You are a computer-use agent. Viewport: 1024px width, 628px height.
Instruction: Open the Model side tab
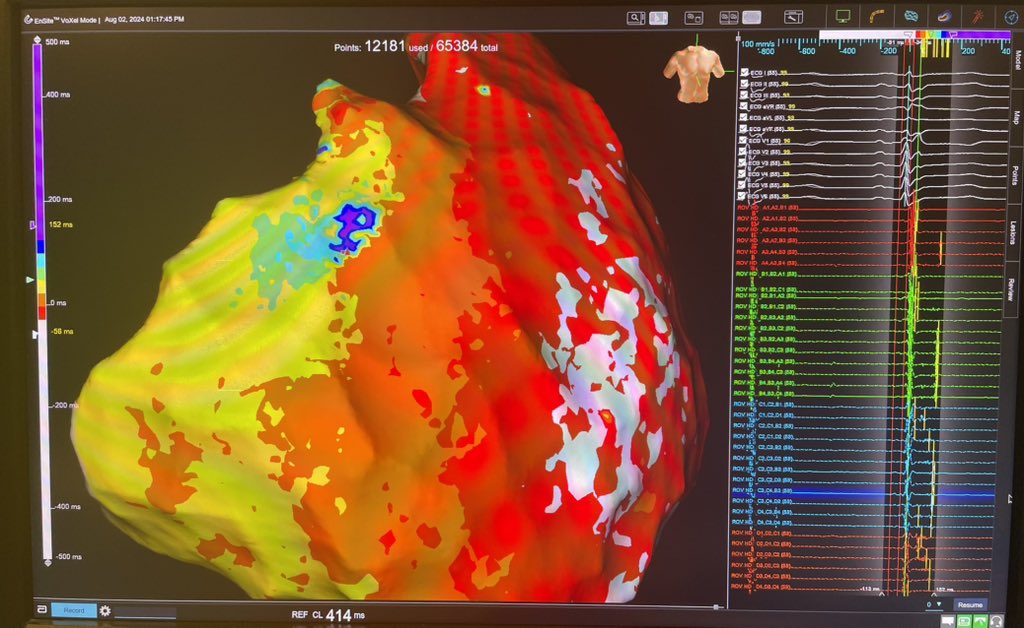[1016, 60]
